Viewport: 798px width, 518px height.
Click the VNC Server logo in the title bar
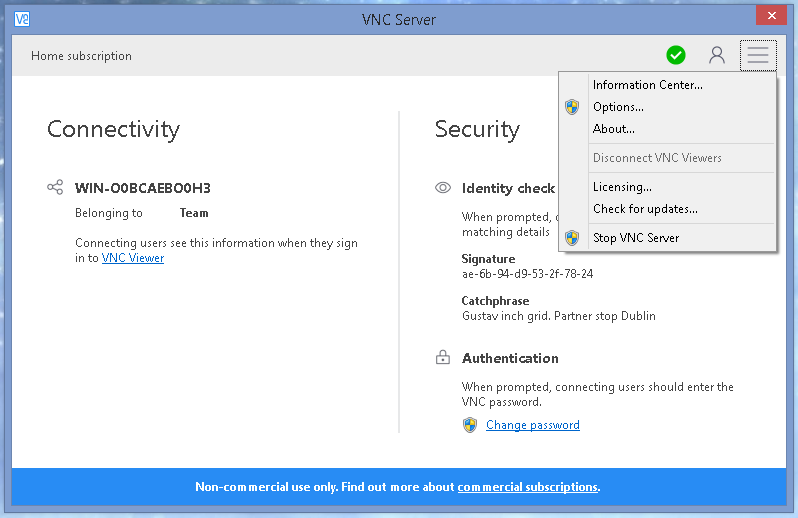[22, 19]
